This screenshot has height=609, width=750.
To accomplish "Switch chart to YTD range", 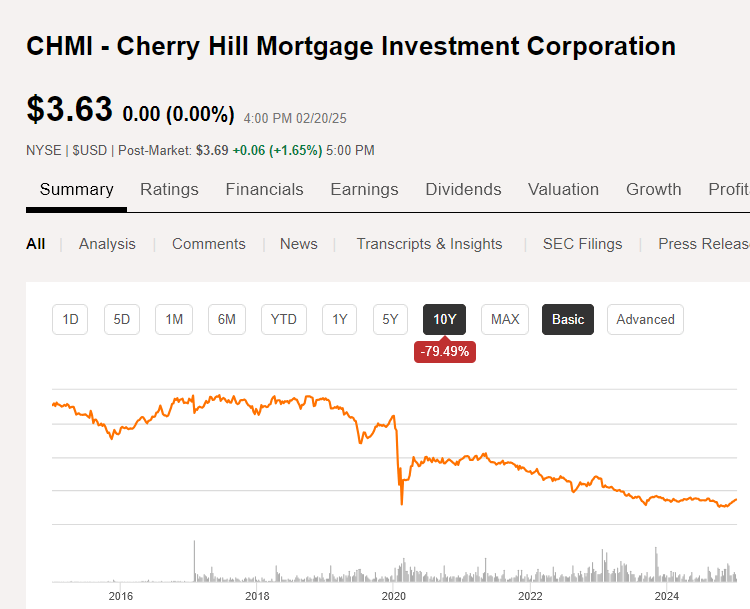I will (x=284, y=319).
